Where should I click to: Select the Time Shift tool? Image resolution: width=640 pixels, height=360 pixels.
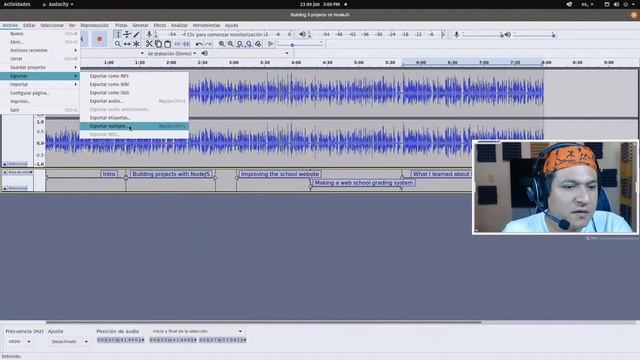[127, 44]
